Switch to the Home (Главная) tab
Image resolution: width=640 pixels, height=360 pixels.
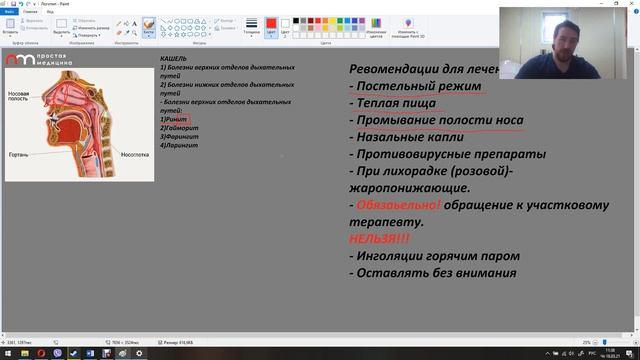pyautogui.click(x=30, y=12)
